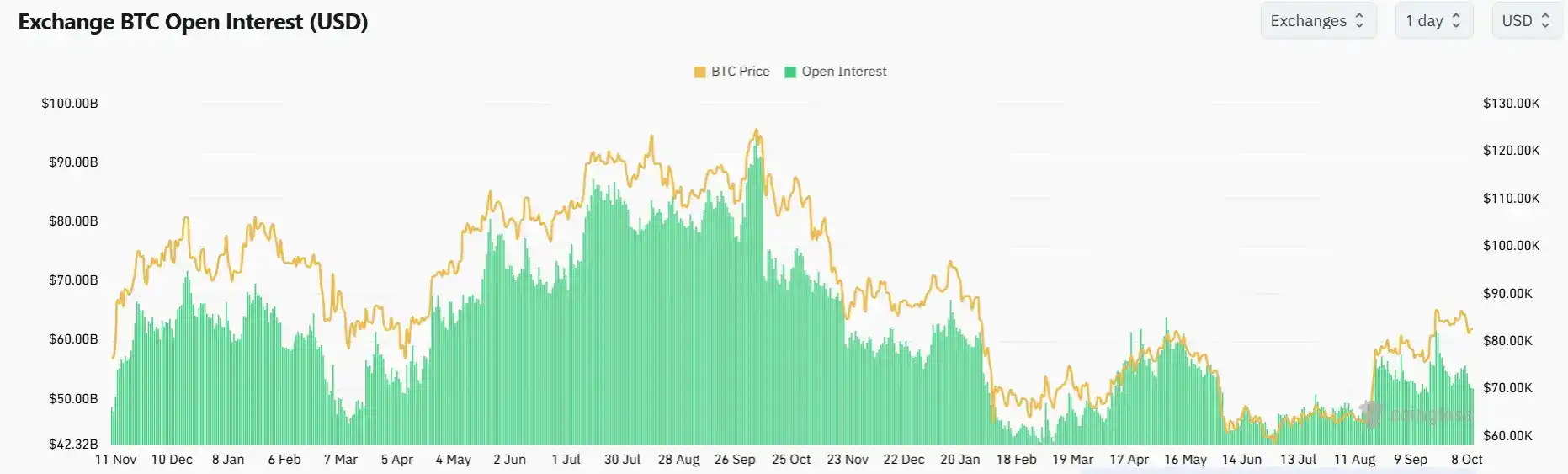Click the chart title Exchange BTC Open Interest
Viewport: 1568px width, 474px height.
194,22
